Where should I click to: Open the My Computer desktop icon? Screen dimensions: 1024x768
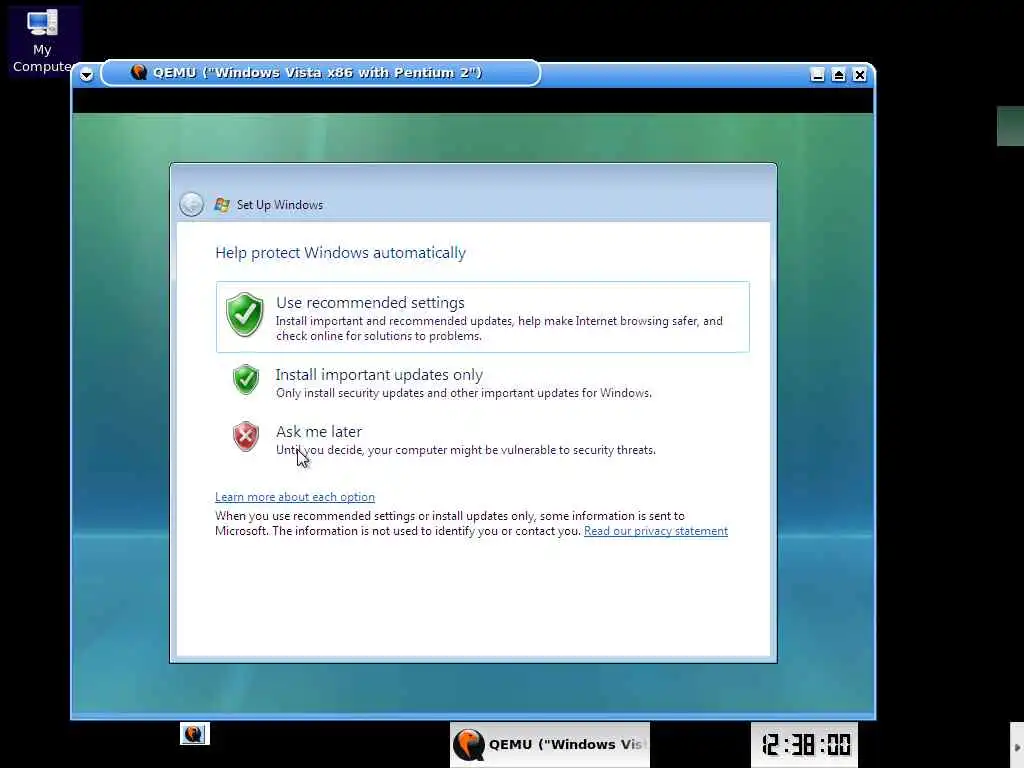[x=42, y=41]
